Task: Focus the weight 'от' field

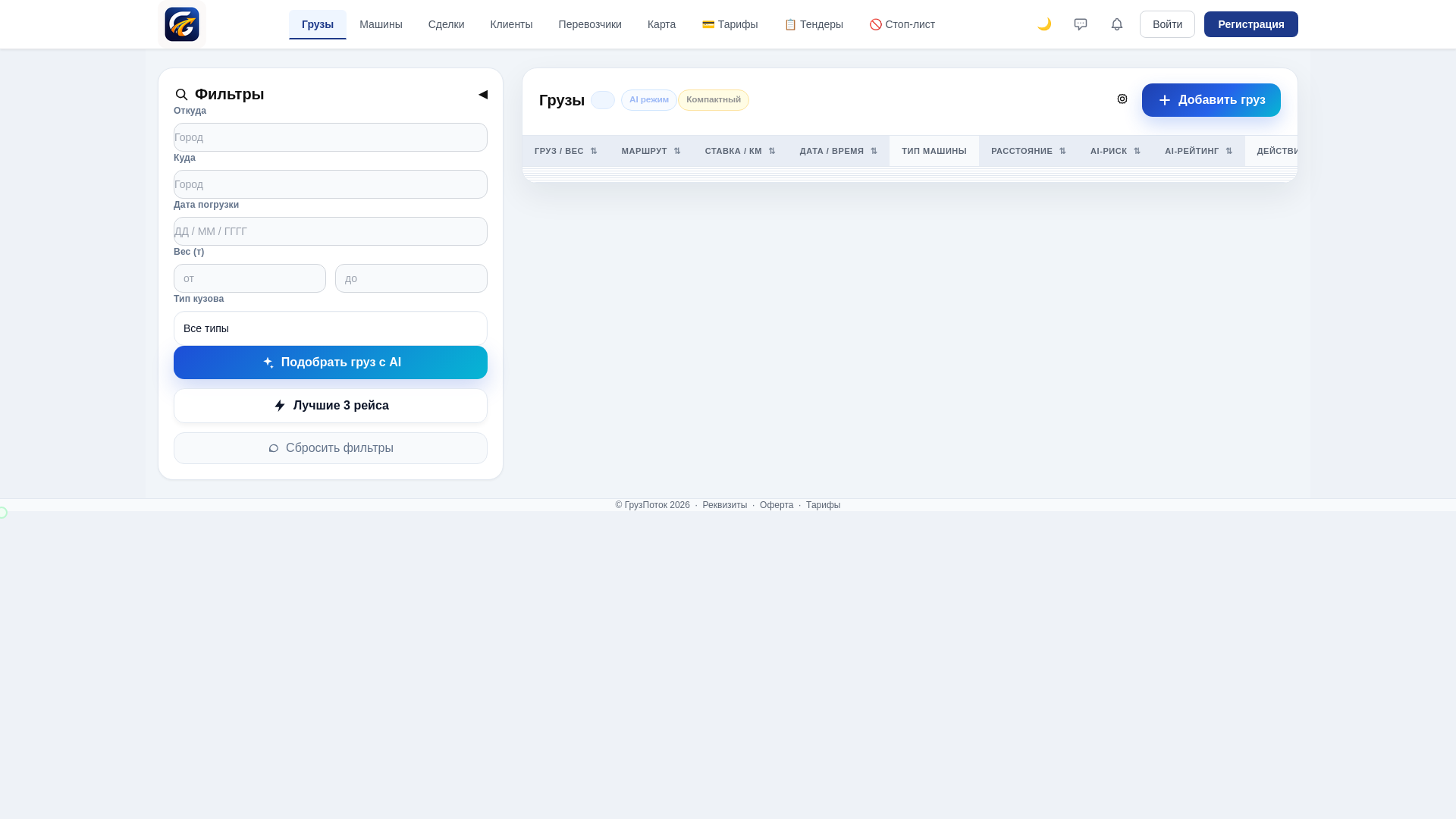Action: click(249, 278)
